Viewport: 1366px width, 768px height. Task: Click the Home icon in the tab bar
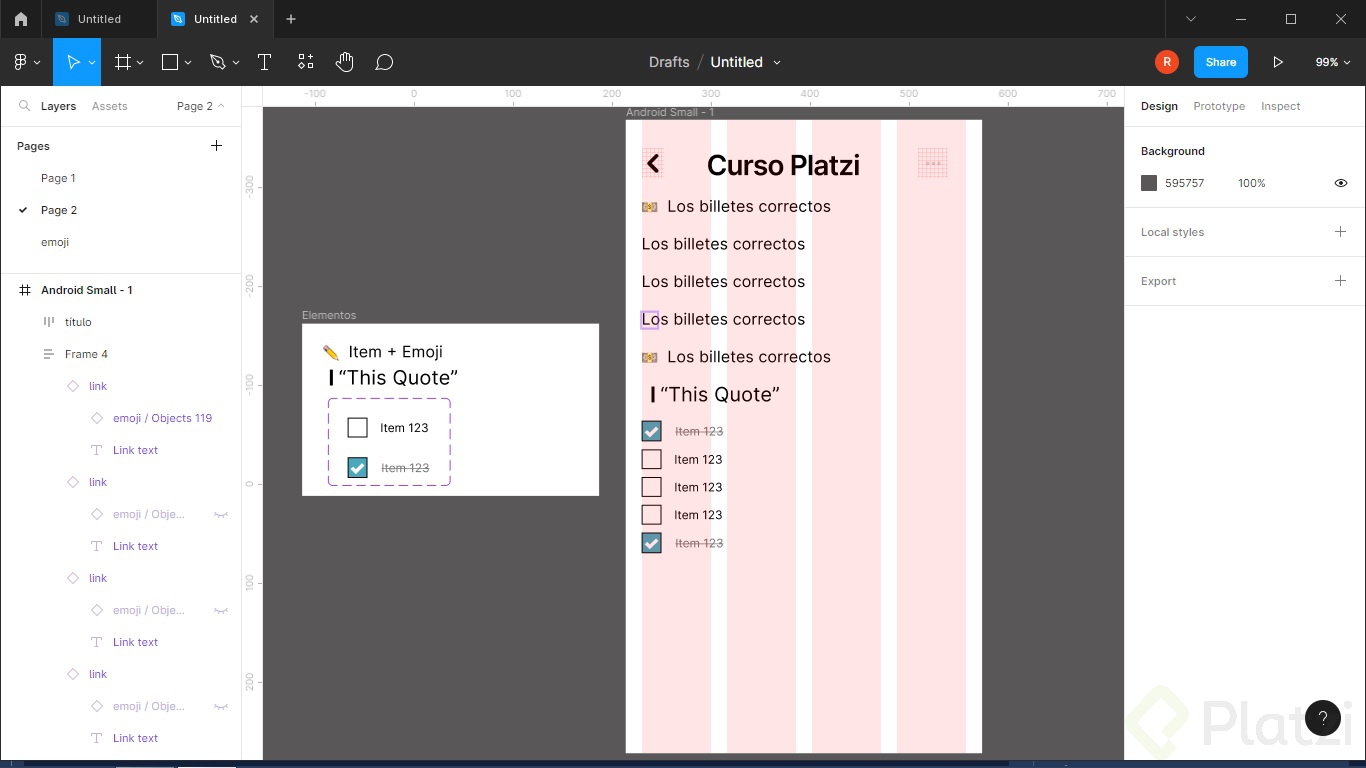pos(21,19)
